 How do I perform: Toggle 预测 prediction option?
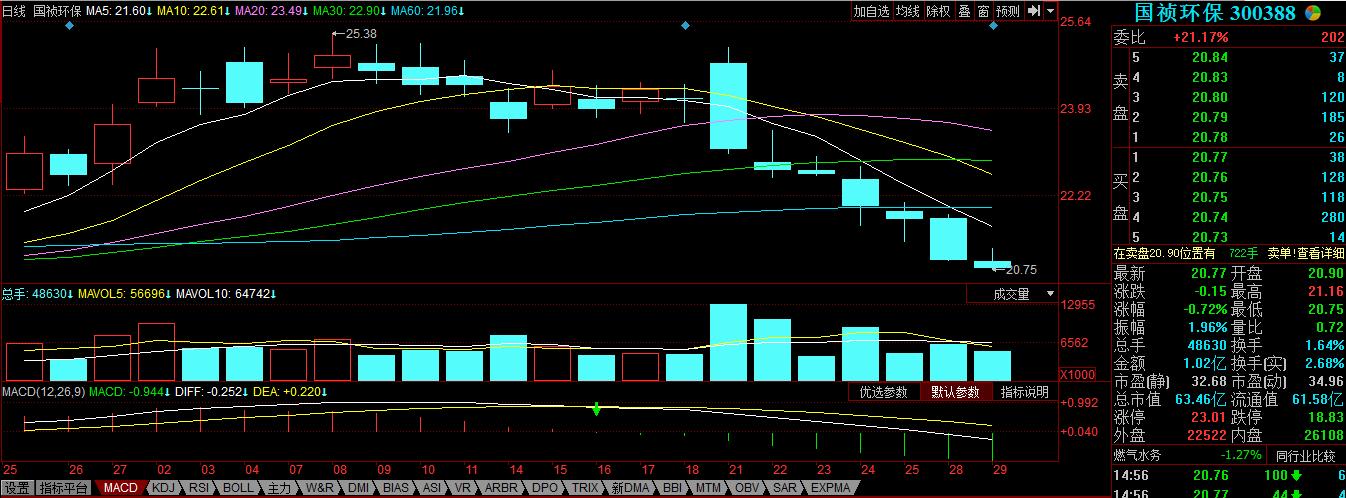pyautogui.click(x=1008, y=11)
